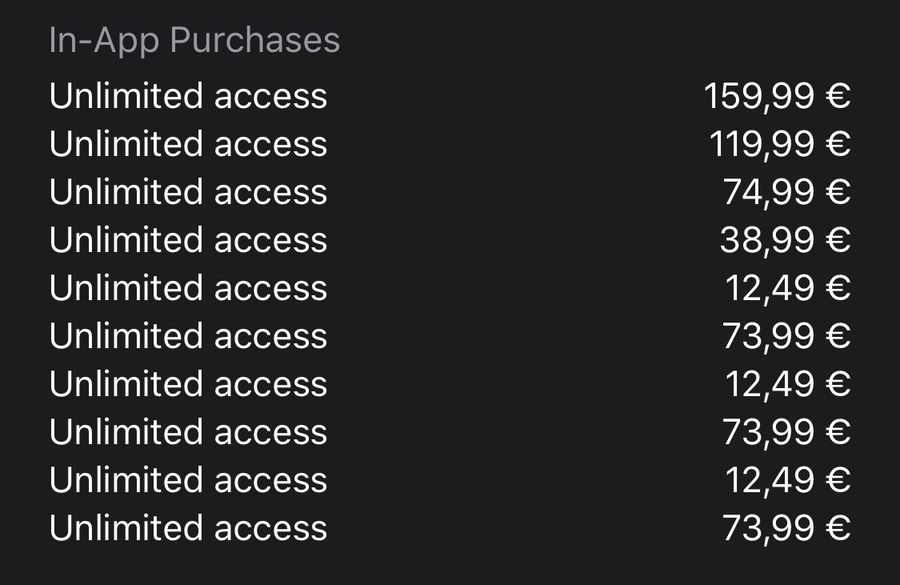Click the 38,99 € price
Screen dimensions: 900x585
[785, 240]
